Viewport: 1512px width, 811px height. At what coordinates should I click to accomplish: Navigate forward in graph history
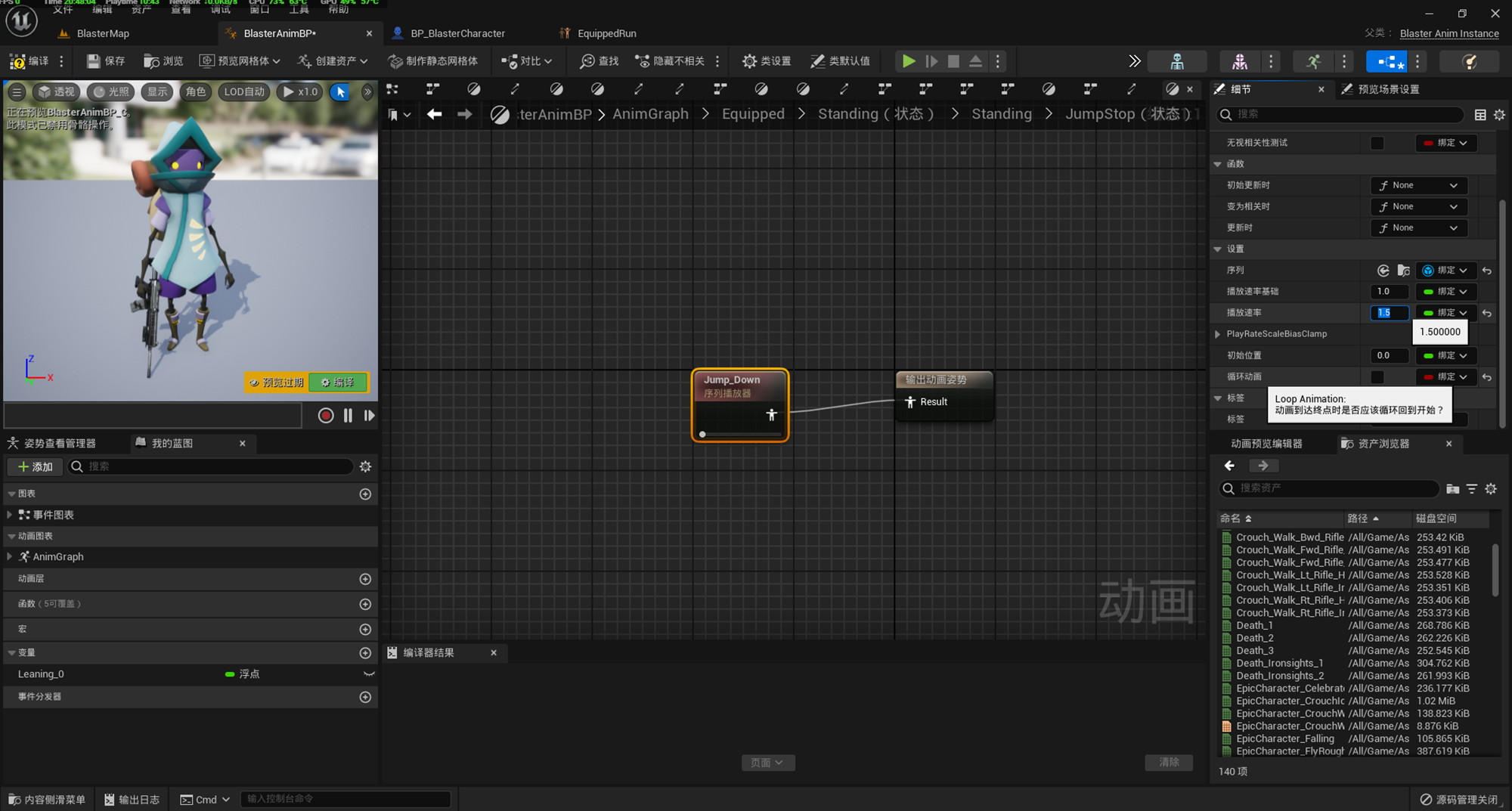click(x=465, y=114)
